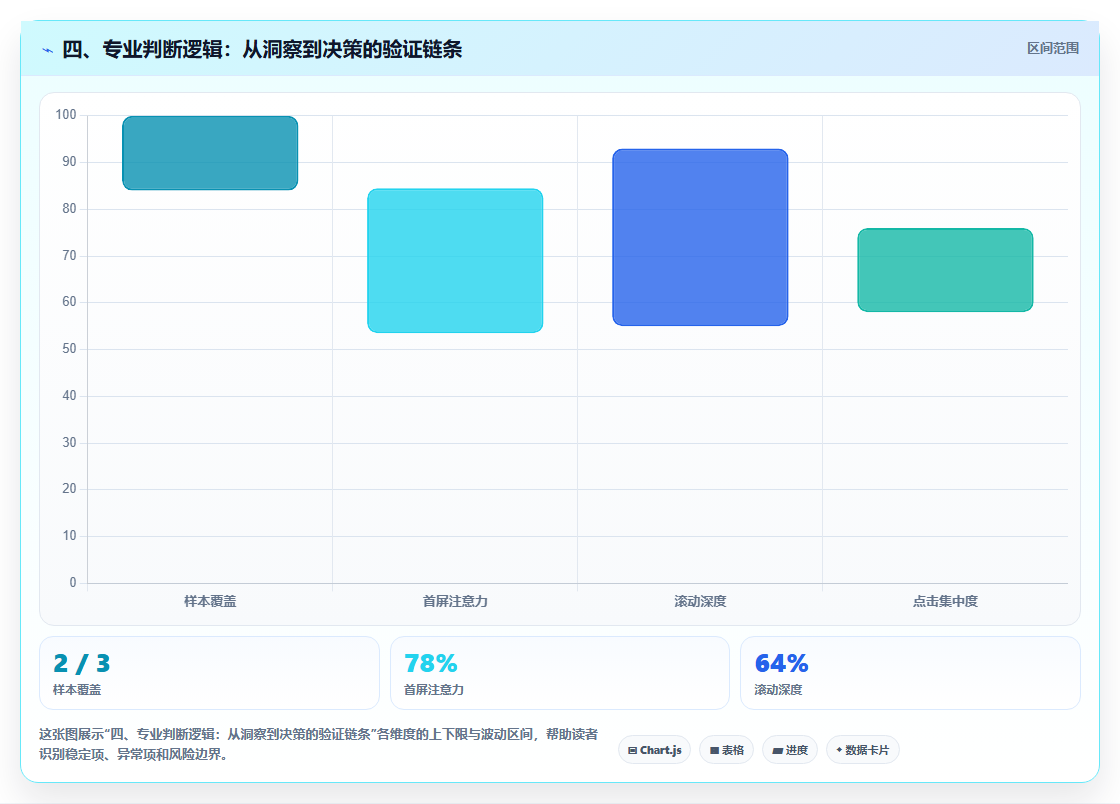
Task: Click the y-axis value 100
Action: point(66,114)
